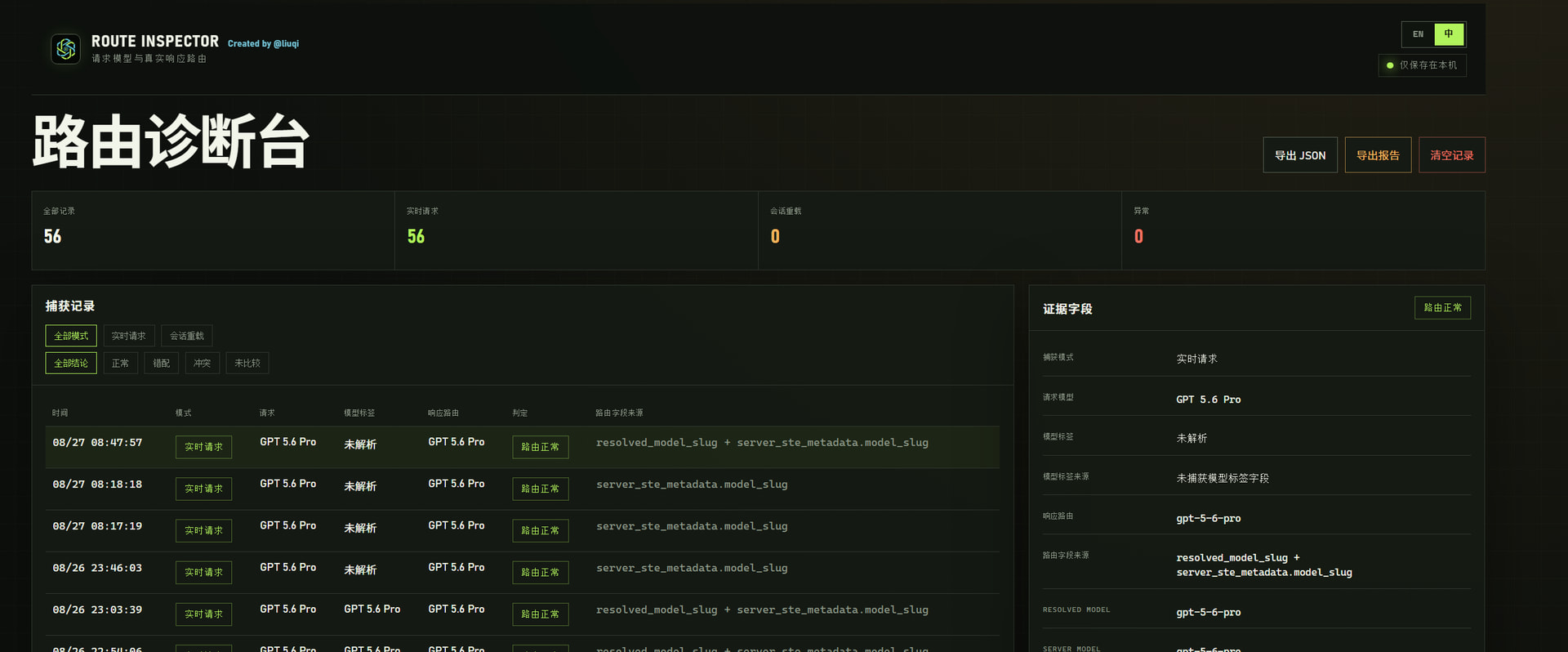Click the 时间 column header
The width and height of the screenshot is (1568, 652).
click(60, 413)
